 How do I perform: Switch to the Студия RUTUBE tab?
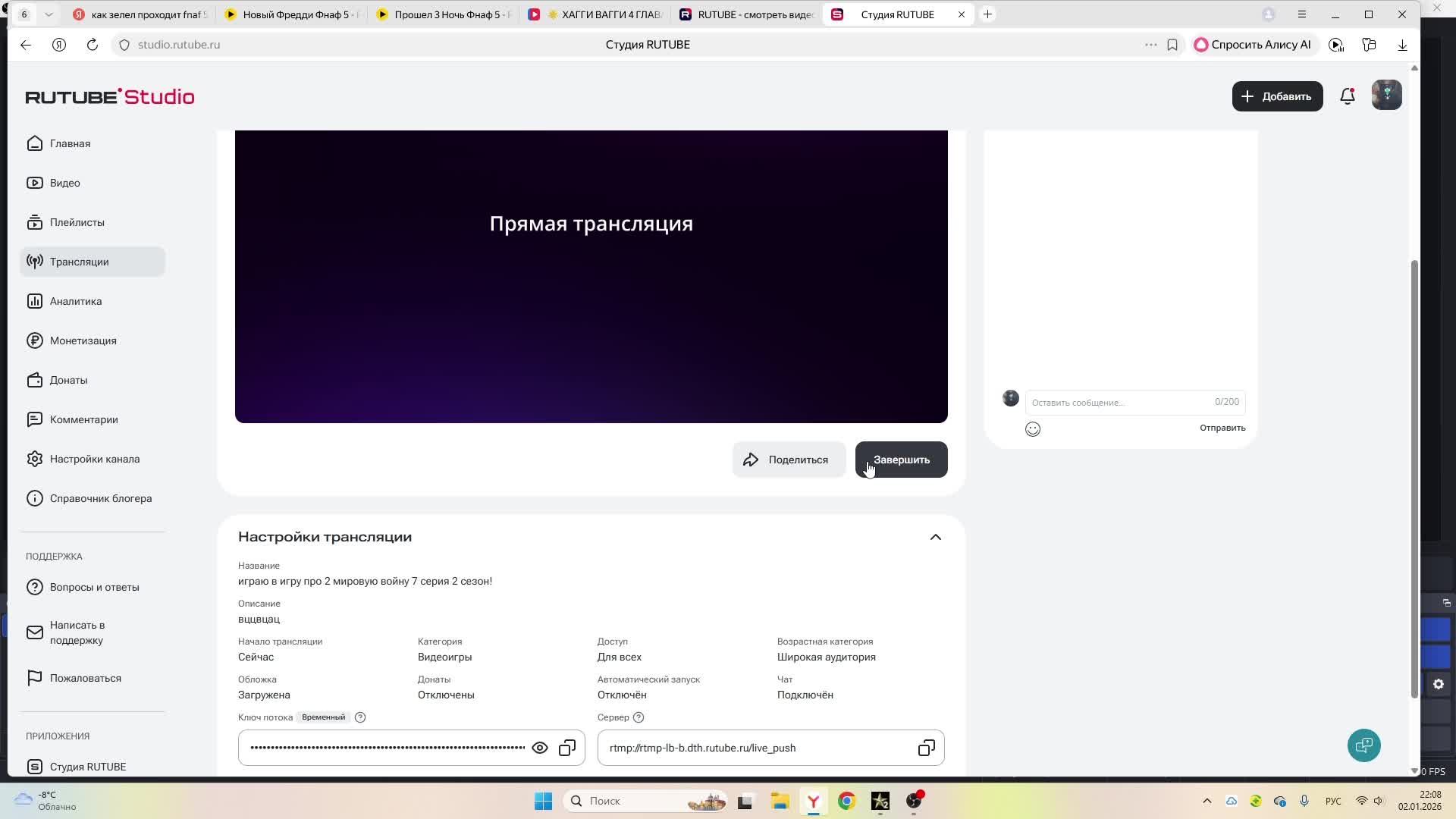[898, 14]
